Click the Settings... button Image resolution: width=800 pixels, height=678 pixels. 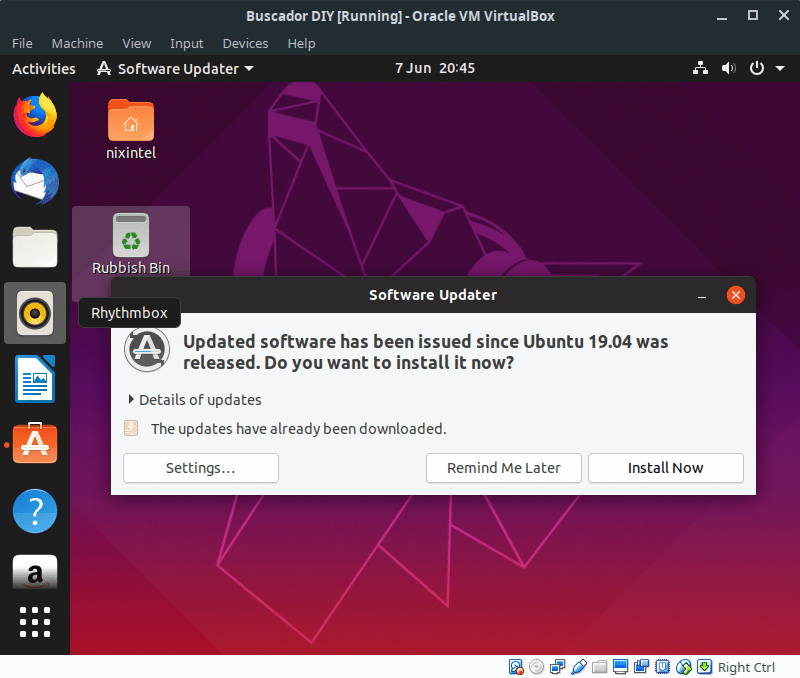[x=201, y=468]
